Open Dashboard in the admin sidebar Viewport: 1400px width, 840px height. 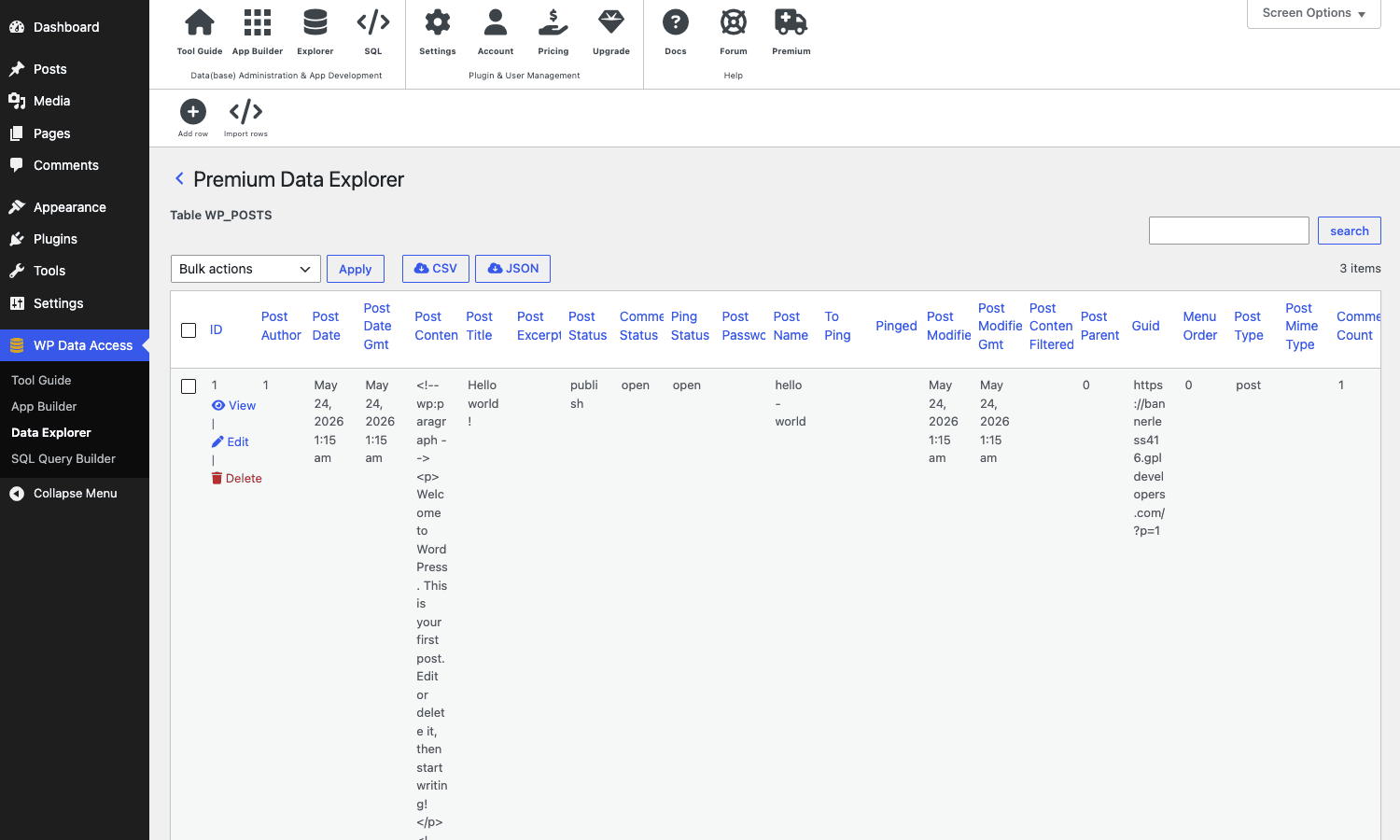[75, 27]
